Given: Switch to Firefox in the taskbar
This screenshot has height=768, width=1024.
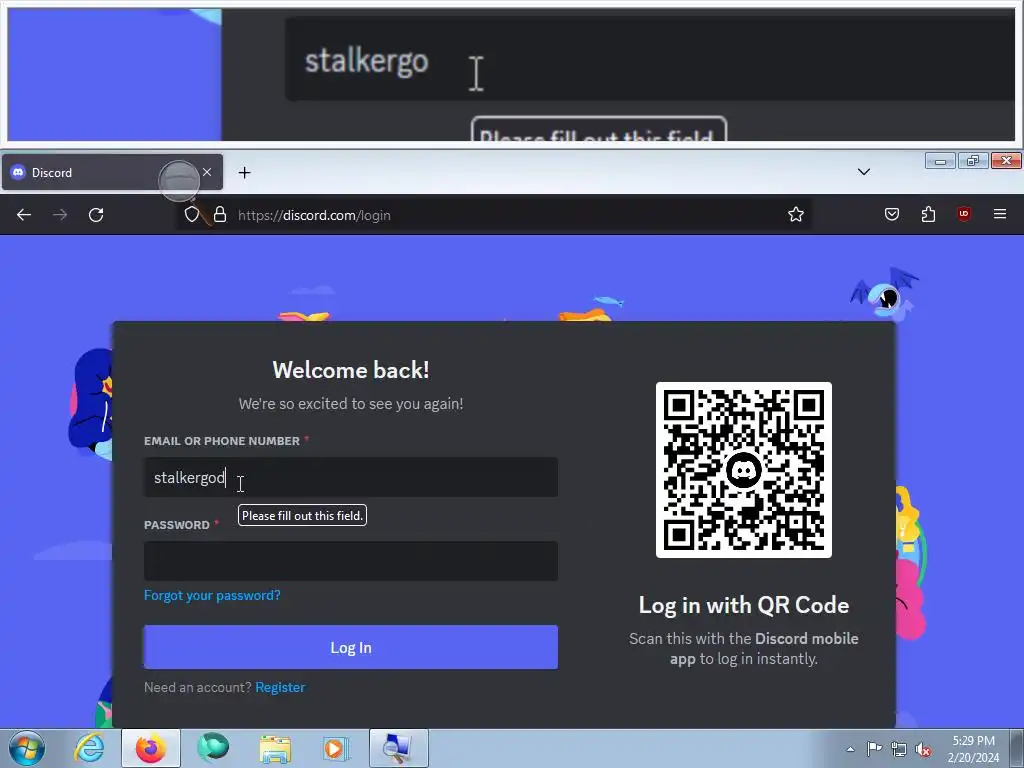Looking at the screenshot, I should pos(151,748).
